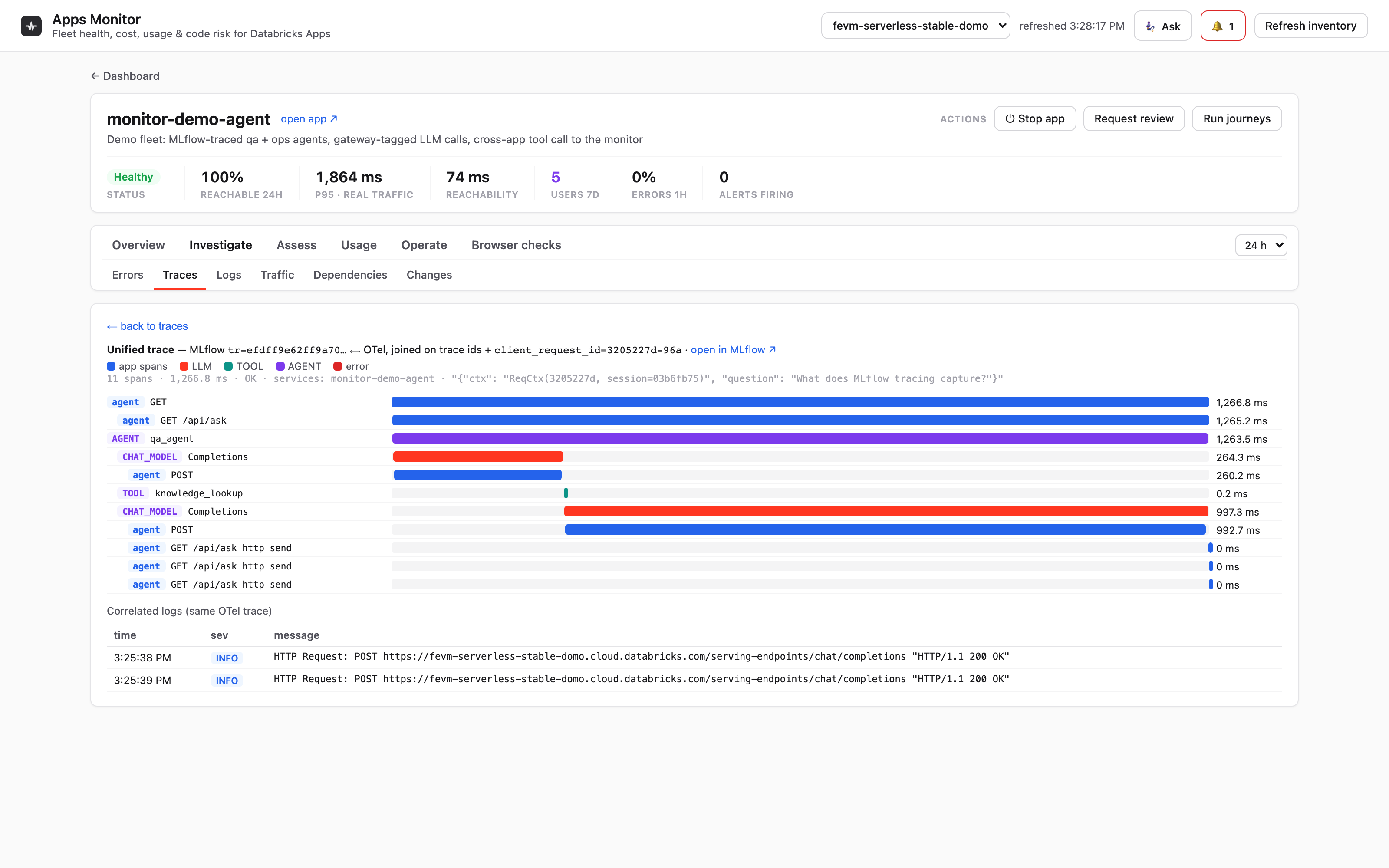Click the 3:25:38 PM log timestamp

point(142,658)
